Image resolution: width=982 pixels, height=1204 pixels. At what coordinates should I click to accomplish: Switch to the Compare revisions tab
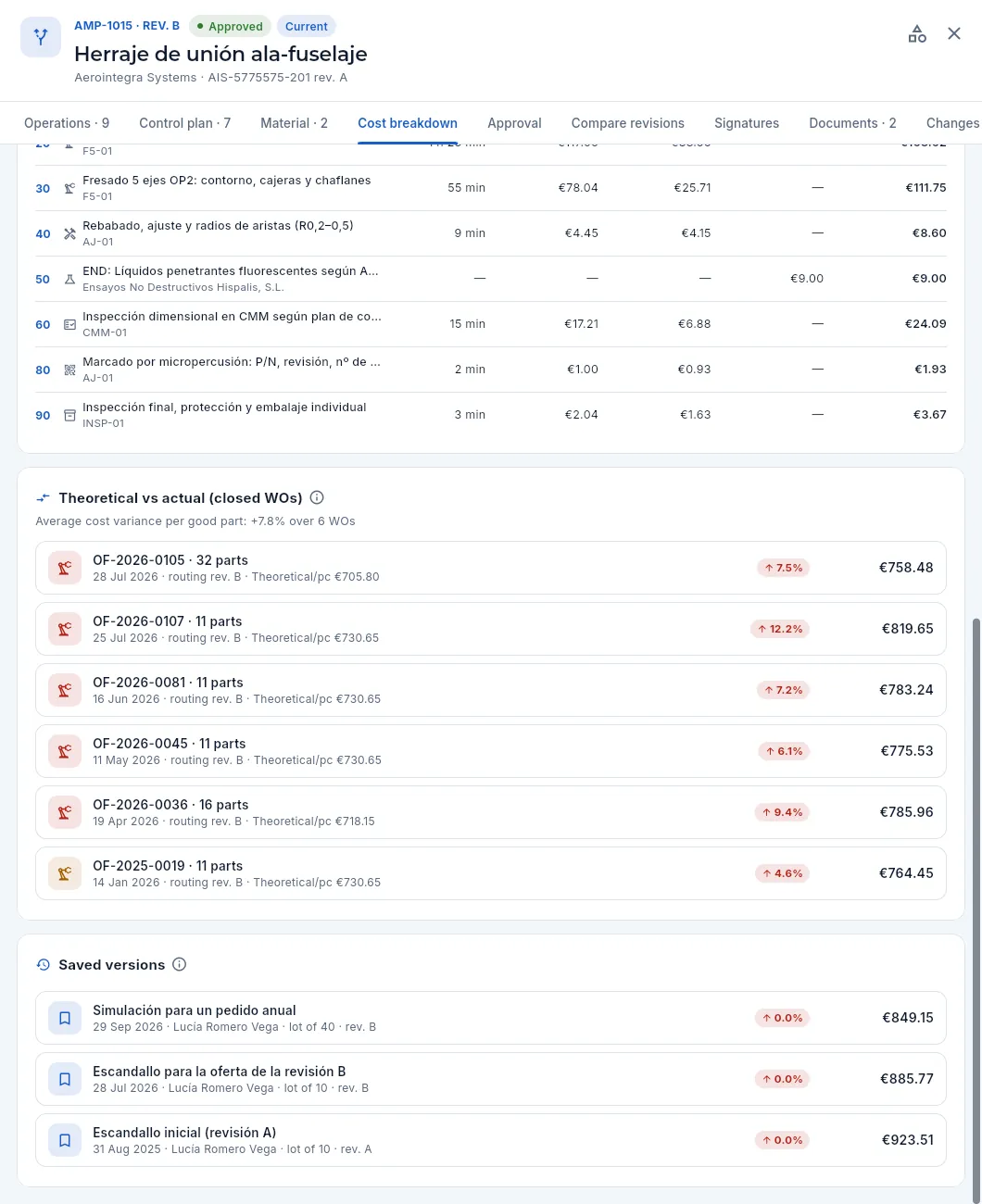point(628,123)
